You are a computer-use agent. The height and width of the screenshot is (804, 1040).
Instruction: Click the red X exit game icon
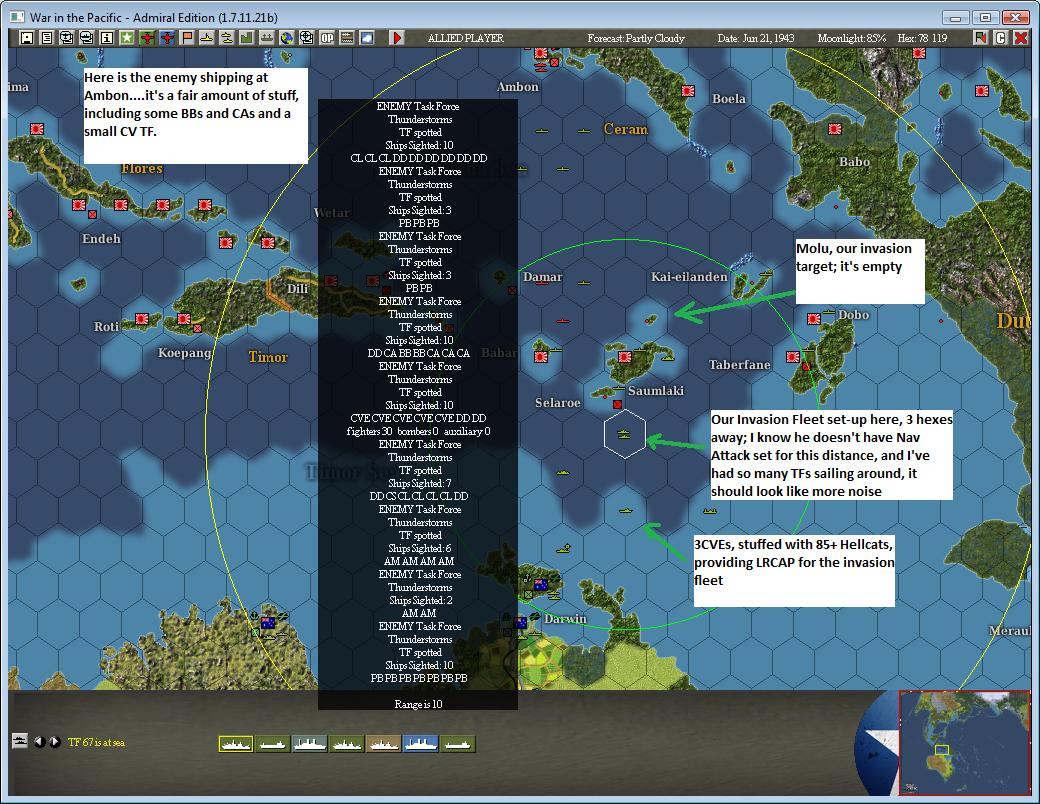[1021, 38]
